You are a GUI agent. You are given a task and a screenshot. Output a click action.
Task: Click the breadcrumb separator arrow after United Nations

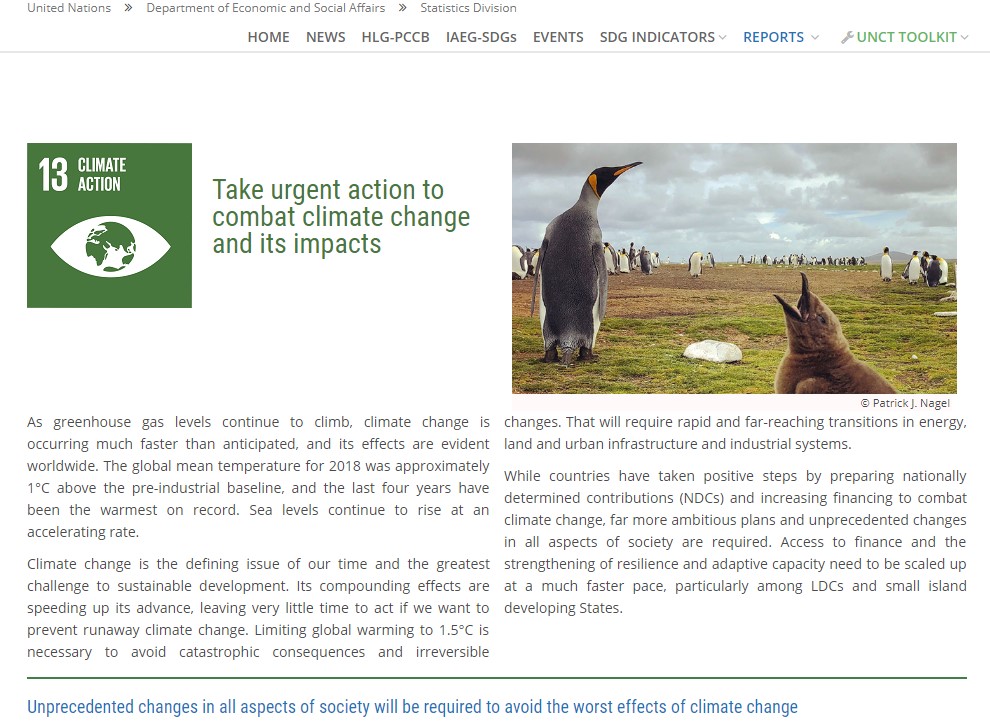[126, 8]
